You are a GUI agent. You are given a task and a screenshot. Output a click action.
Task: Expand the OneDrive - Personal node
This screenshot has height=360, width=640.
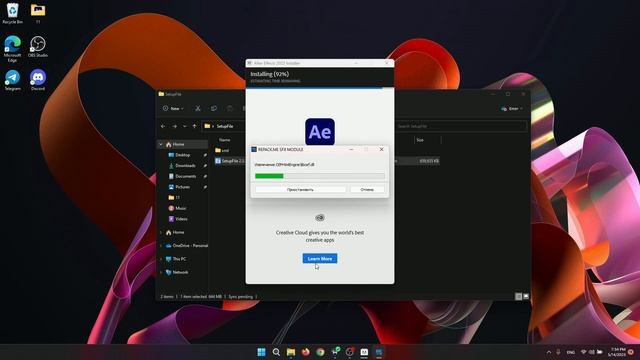(161, 246)
